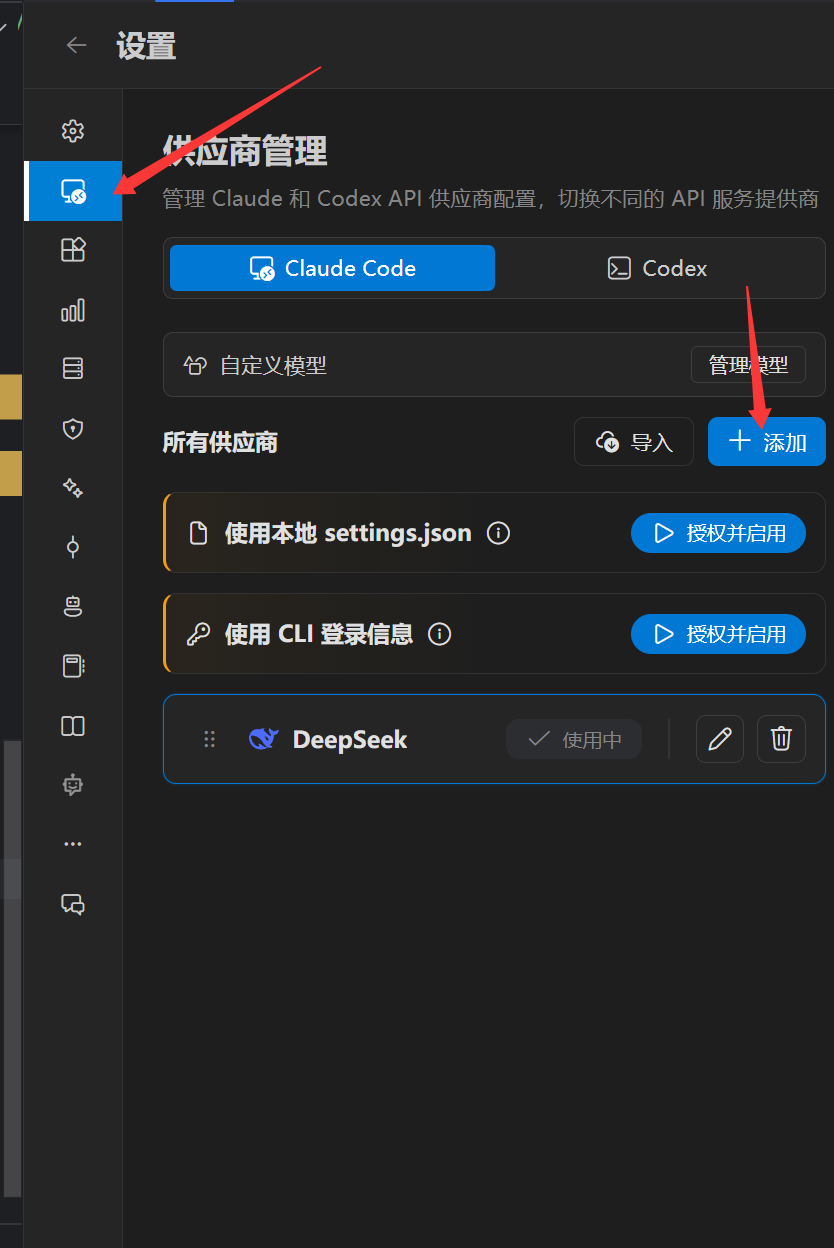Click the 使用本地 settings.json text
The width and height of the screenshot is (834, 1248).
tap(348, 533)
